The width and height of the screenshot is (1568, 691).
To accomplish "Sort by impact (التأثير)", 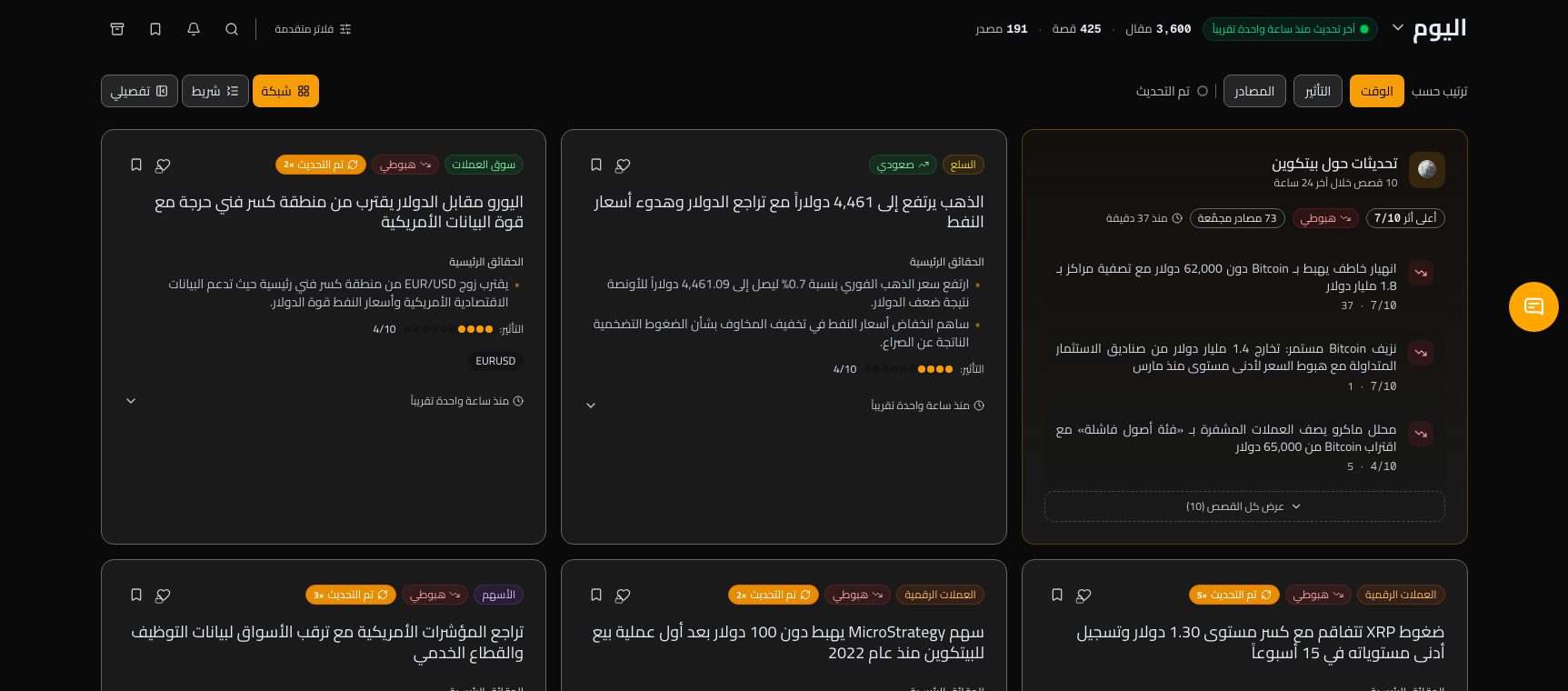I will coord(1318,91).
